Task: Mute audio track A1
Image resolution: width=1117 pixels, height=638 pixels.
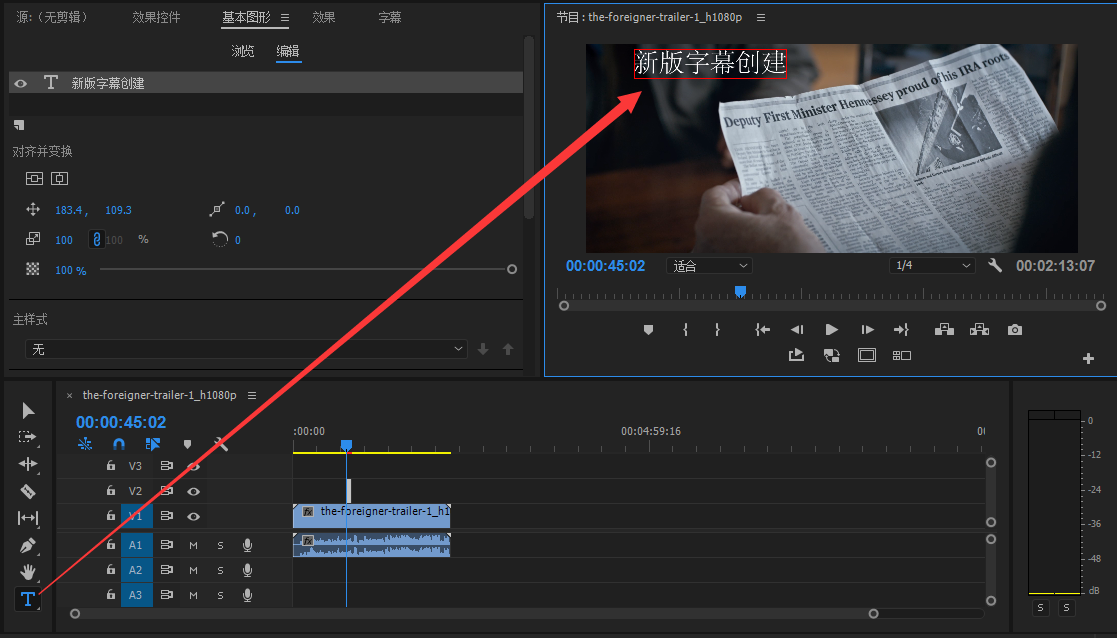Action: pyautogui.click(x=194, y=545)
